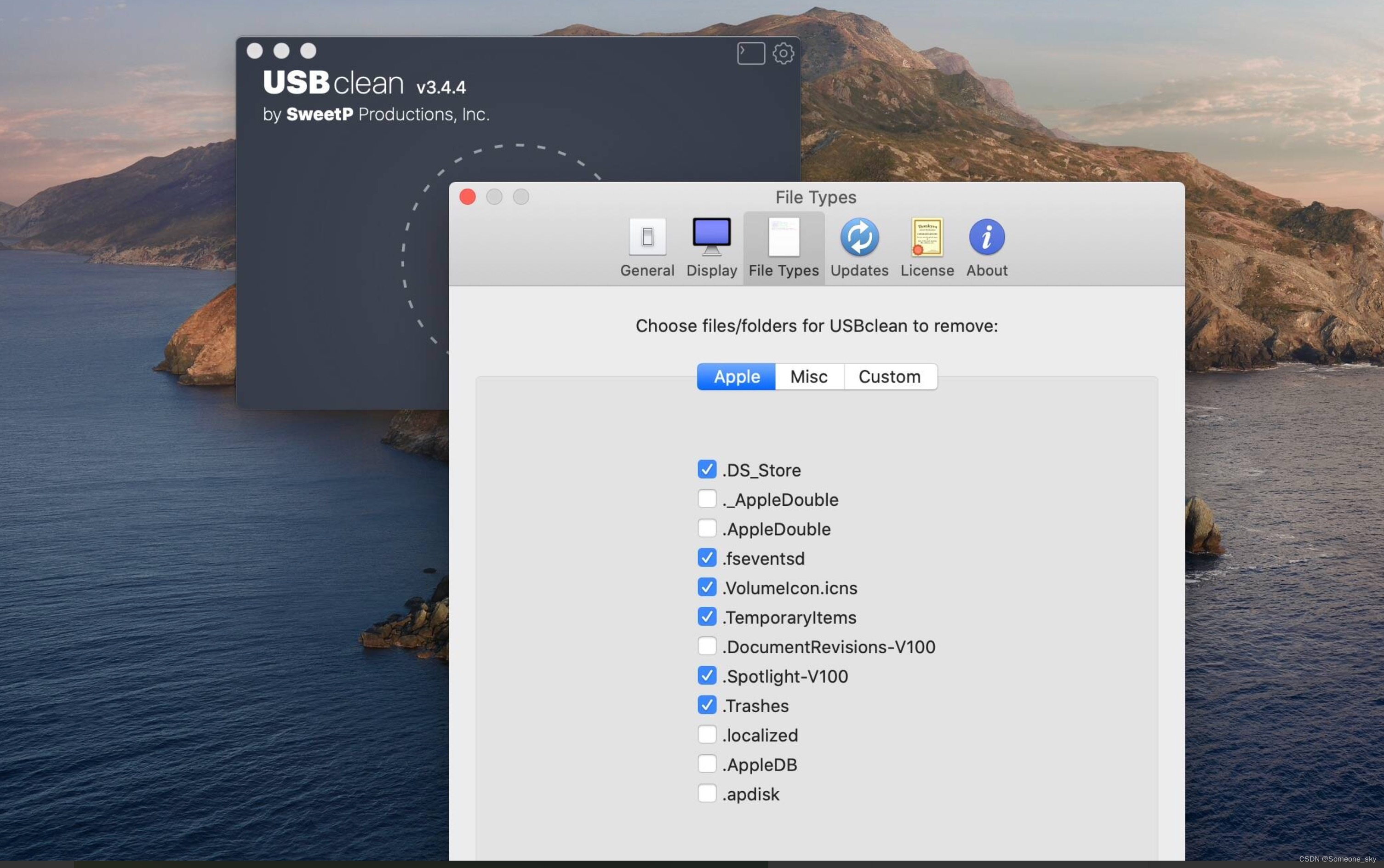Select the Misc file types tab
This screenshot has height=868, width=1384.
(x=809, y=376)
